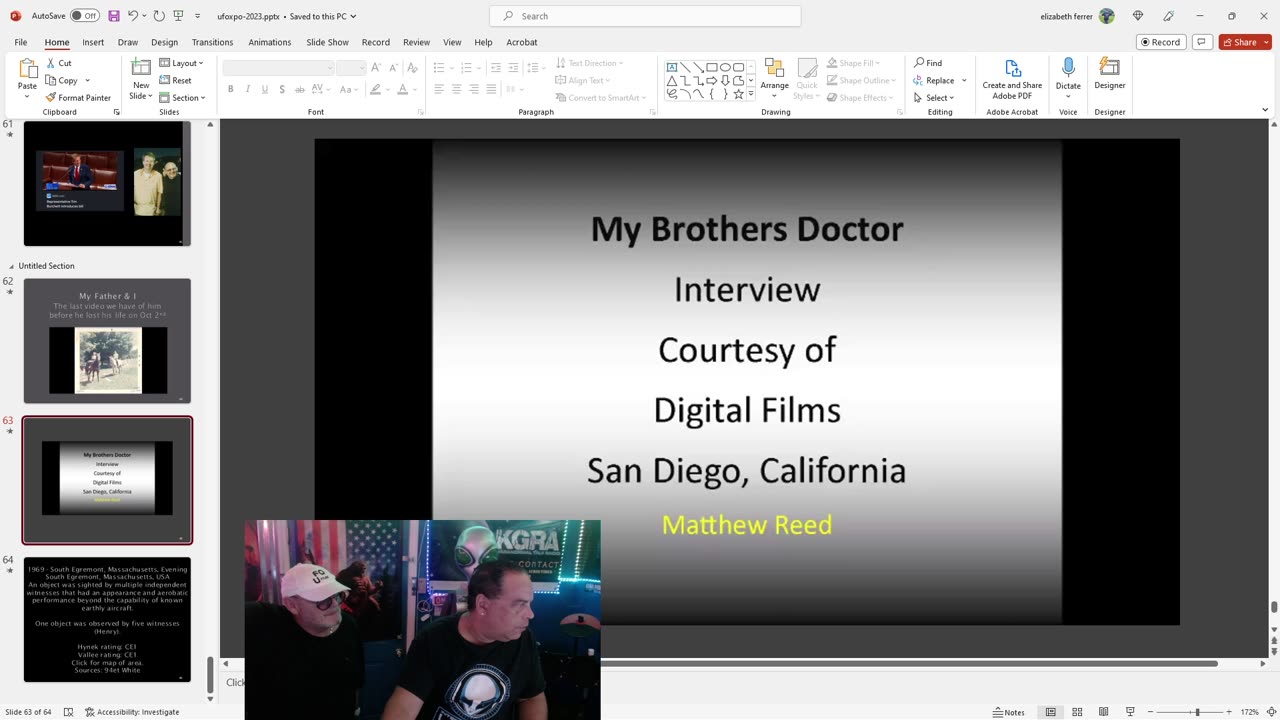1280x720 pixels.
Task: Click the Paste icon
Action: [x=27, y=69]
